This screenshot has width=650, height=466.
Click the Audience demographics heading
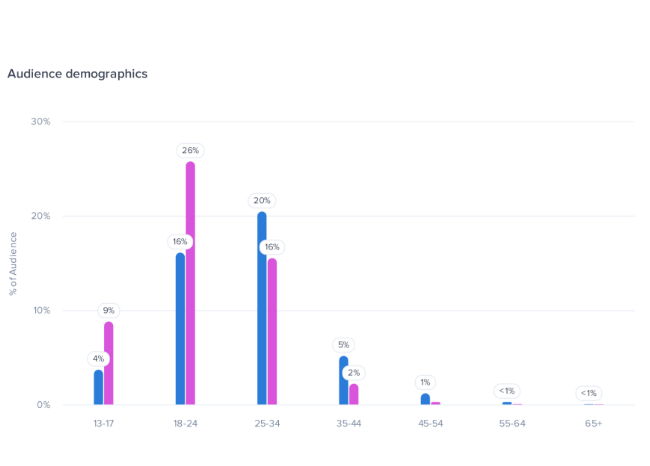point(77,74)
